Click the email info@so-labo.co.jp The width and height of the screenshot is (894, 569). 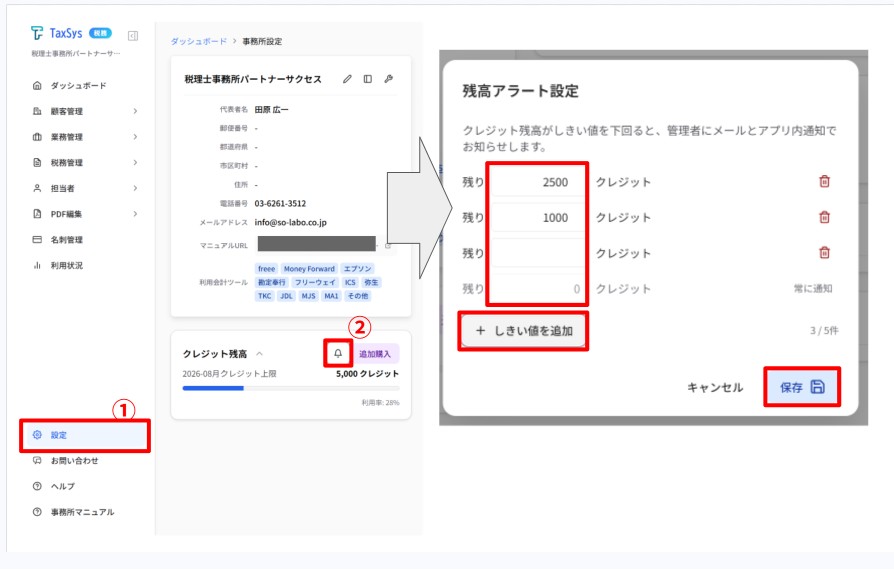(x=291, y=222)
